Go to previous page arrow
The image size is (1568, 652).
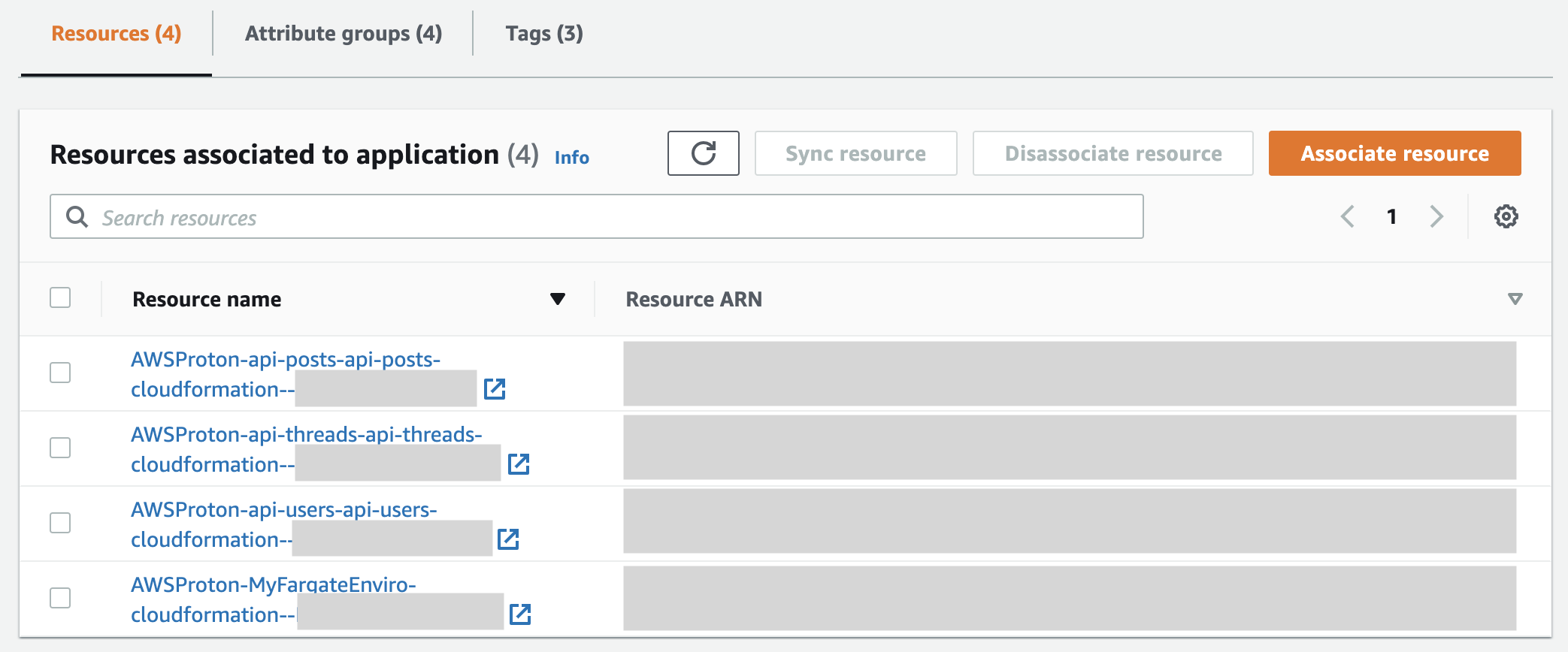pyautogui.click(x=1347, y=217)
